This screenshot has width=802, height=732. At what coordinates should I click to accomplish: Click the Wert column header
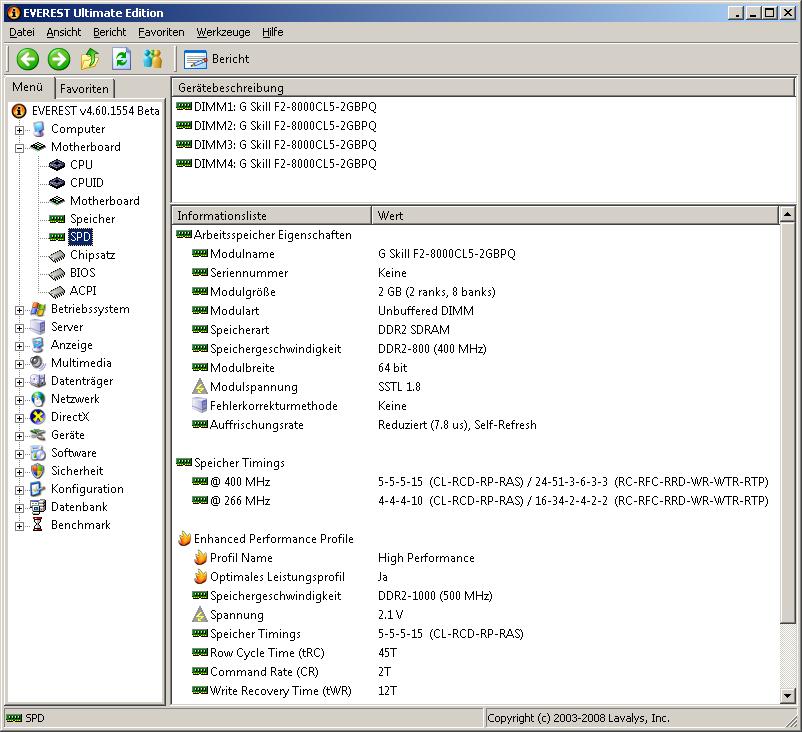575,216
